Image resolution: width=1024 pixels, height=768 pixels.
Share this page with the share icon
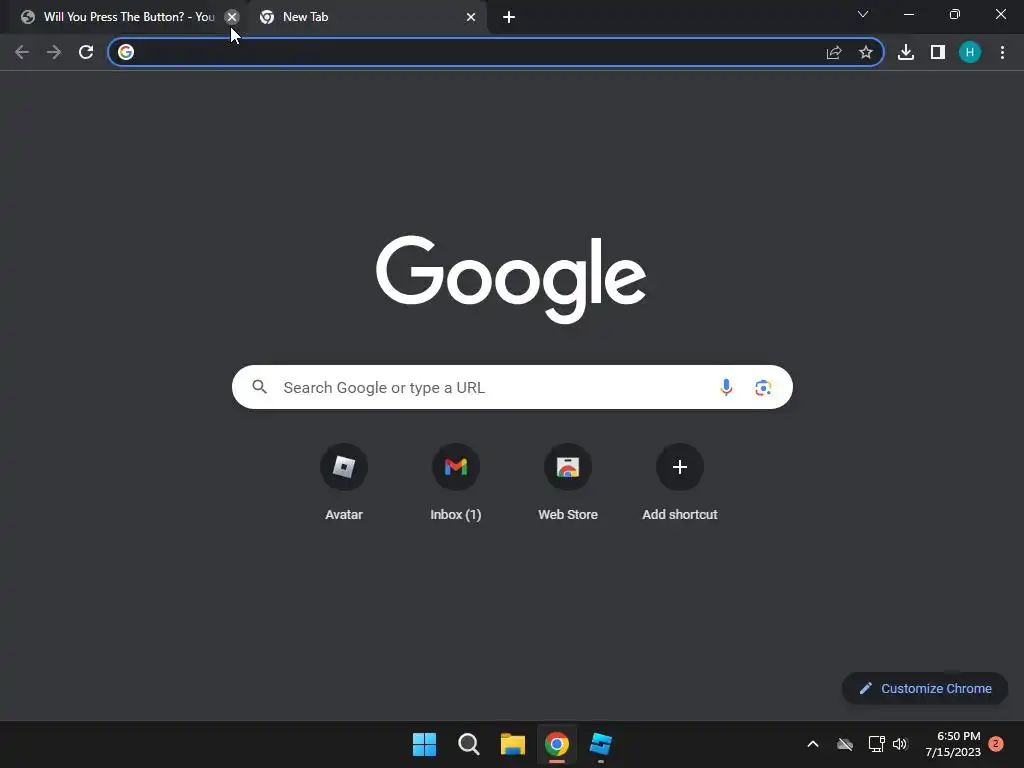click(834, 52)
